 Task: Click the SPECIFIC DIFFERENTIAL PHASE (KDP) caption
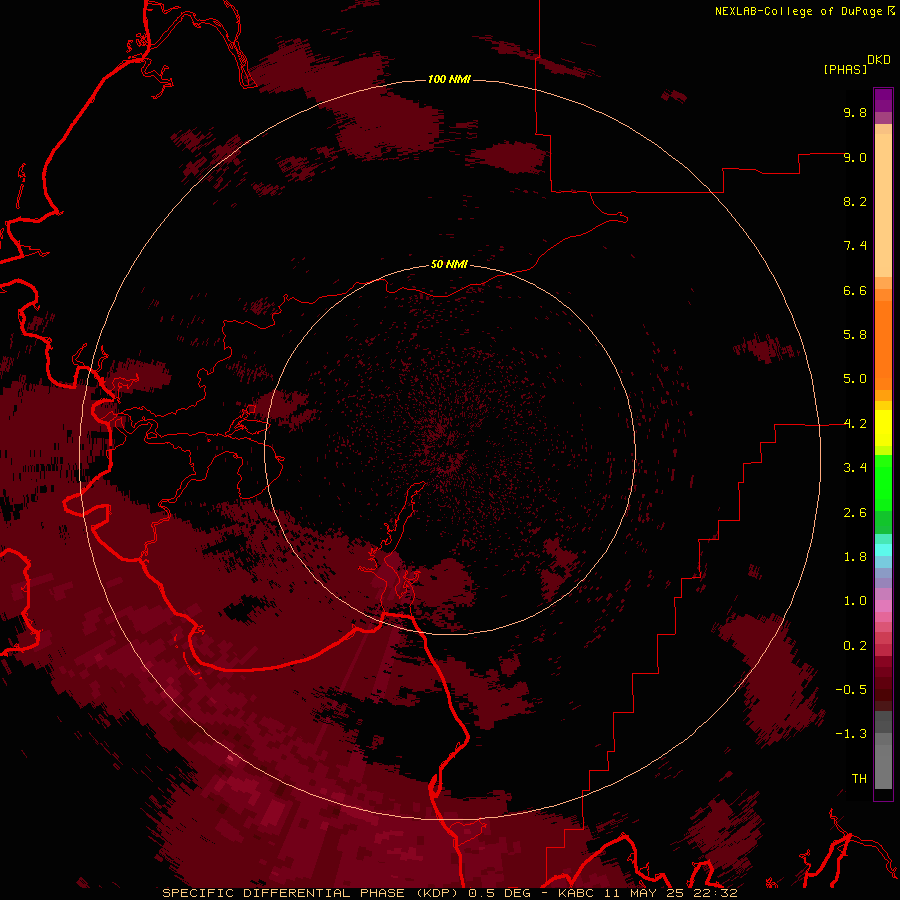(x=312, y=893)
